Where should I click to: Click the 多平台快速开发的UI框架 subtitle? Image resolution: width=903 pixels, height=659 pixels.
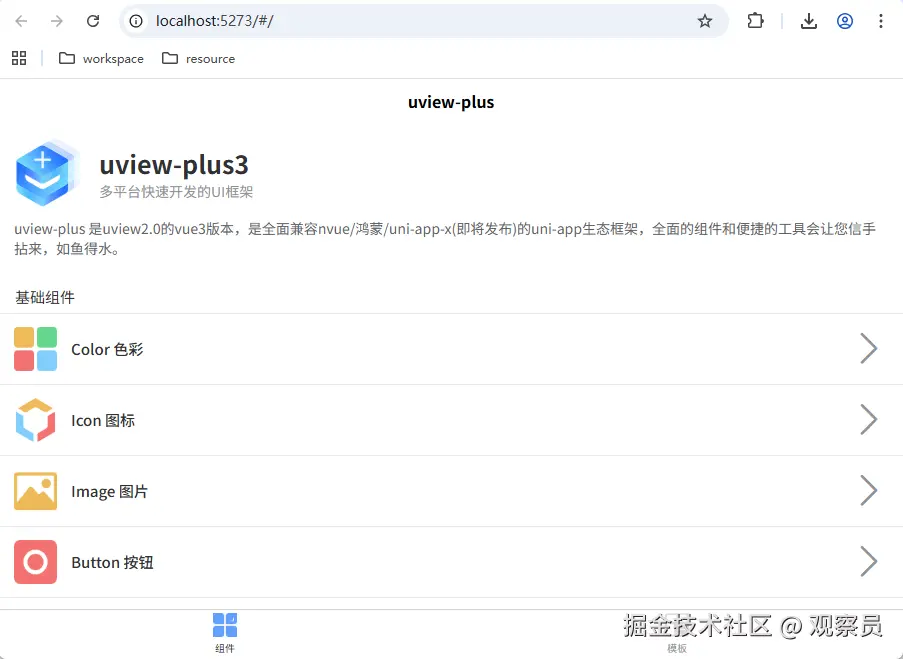(x=176, y=192)
